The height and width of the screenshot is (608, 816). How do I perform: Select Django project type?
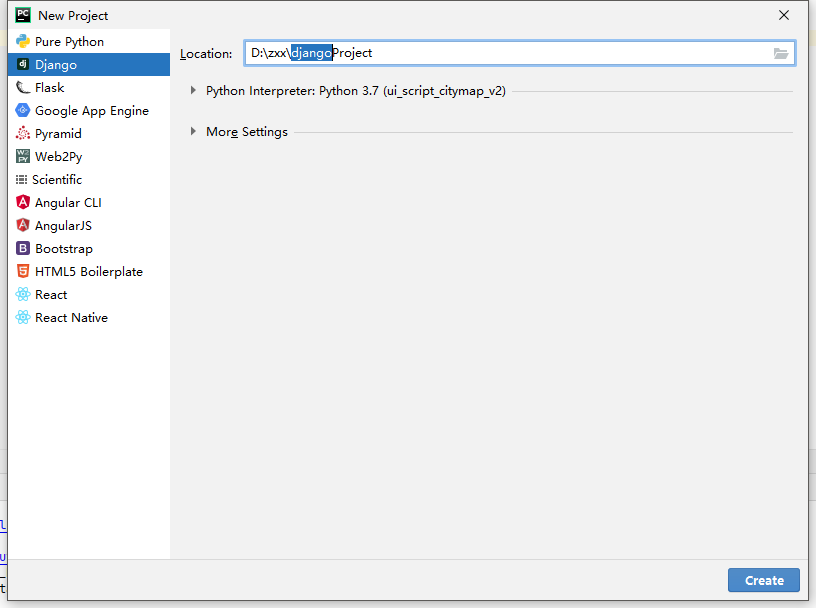tap(89, 65)
